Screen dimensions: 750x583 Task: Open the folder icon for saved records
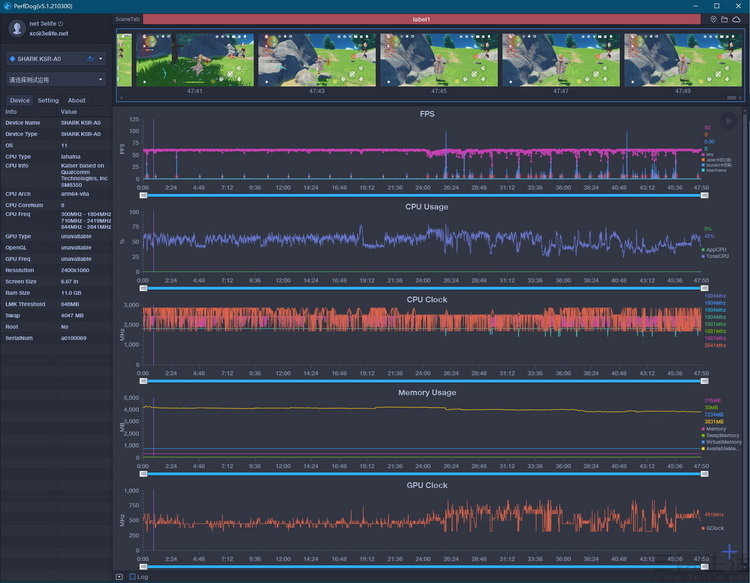[725, 19]
